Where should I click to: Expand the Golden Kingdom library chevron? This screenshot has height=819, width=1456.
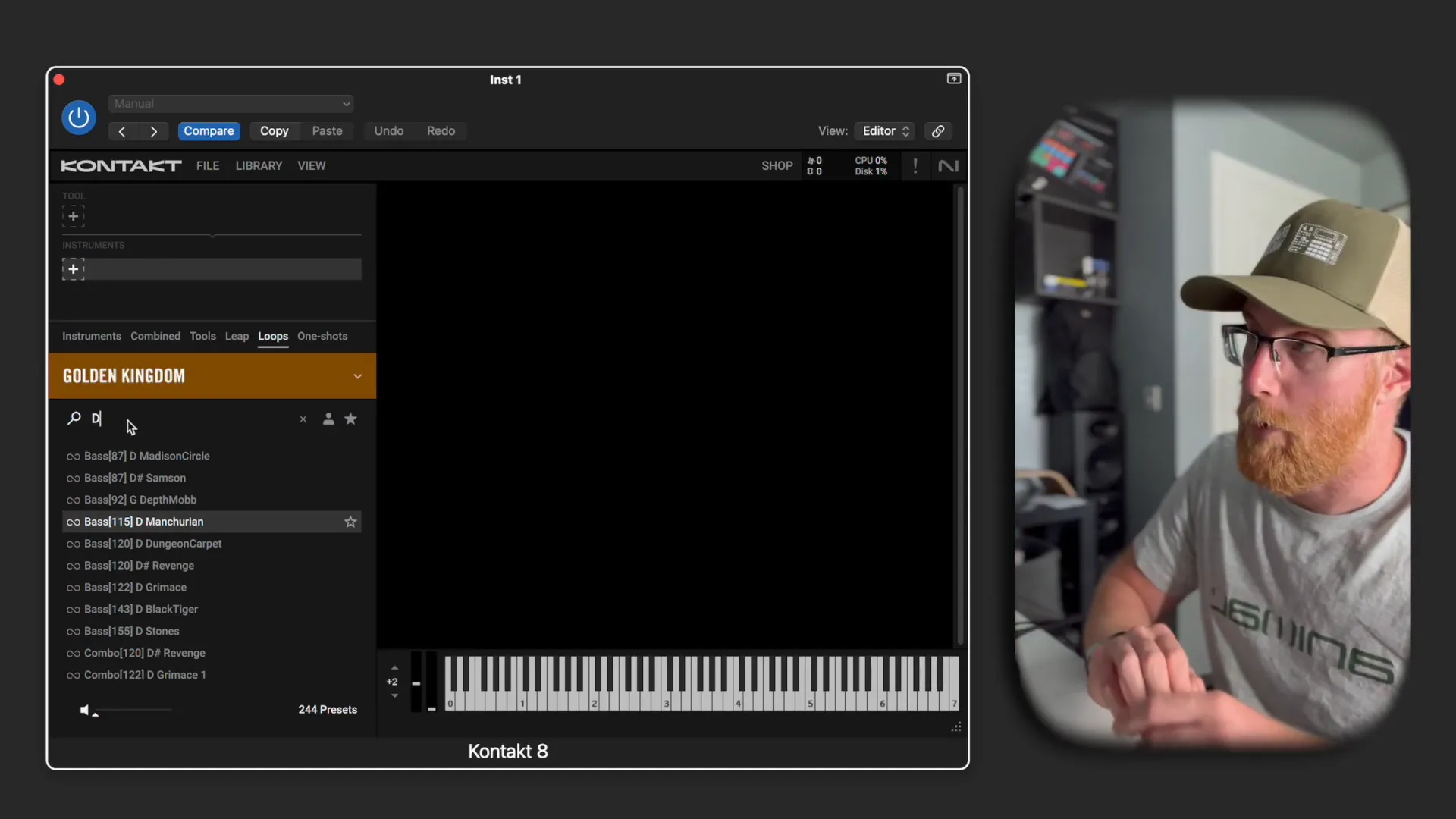(x=358, y=377)
